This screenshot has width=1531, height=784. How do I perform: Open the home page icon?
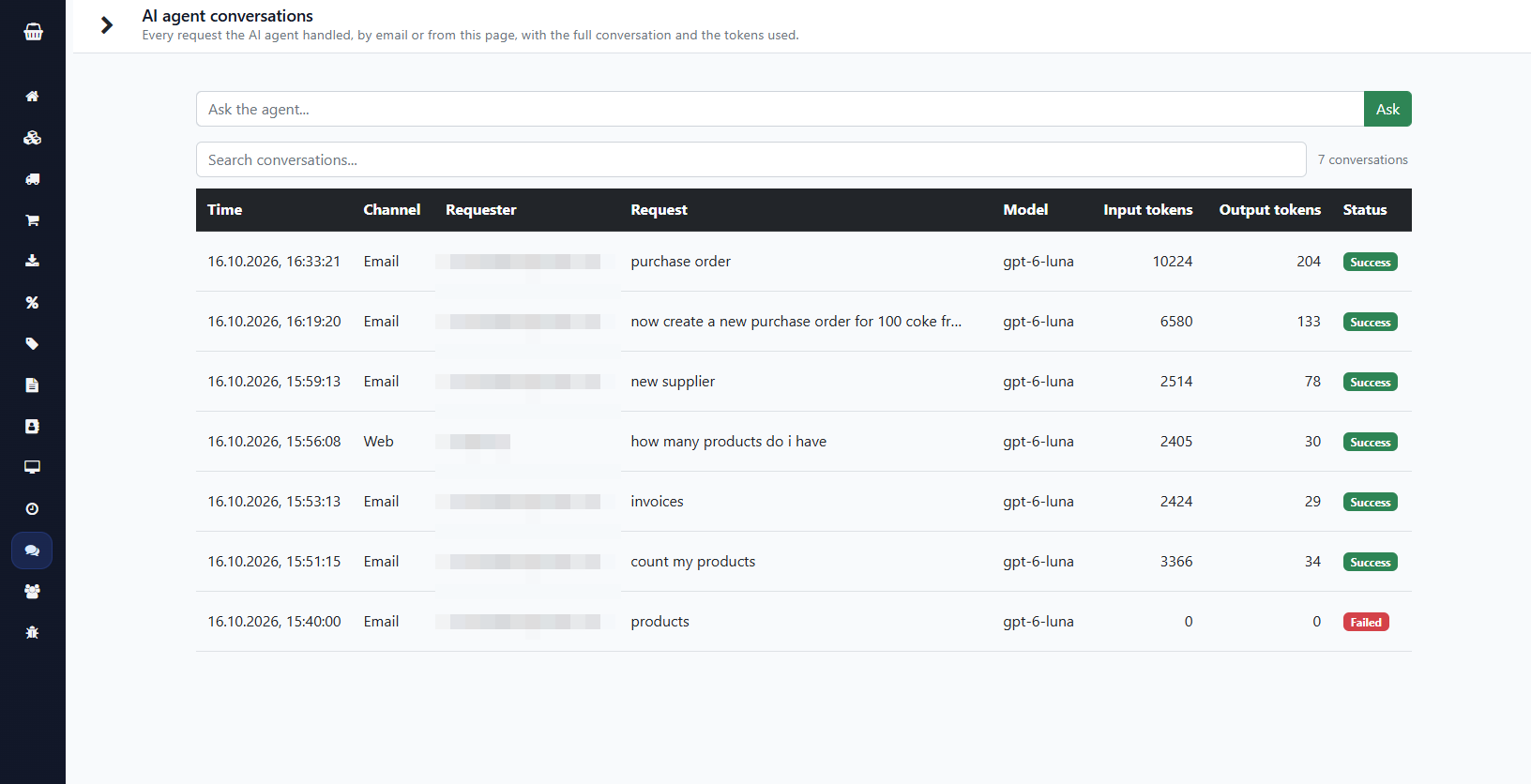point(32,97)
